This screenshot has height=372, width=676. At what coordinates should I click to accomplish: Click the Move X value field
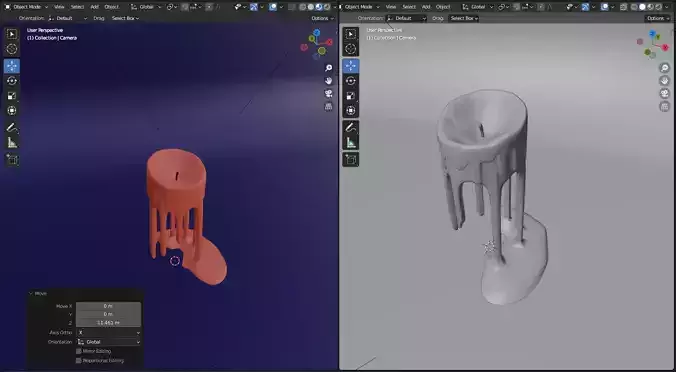108,306
